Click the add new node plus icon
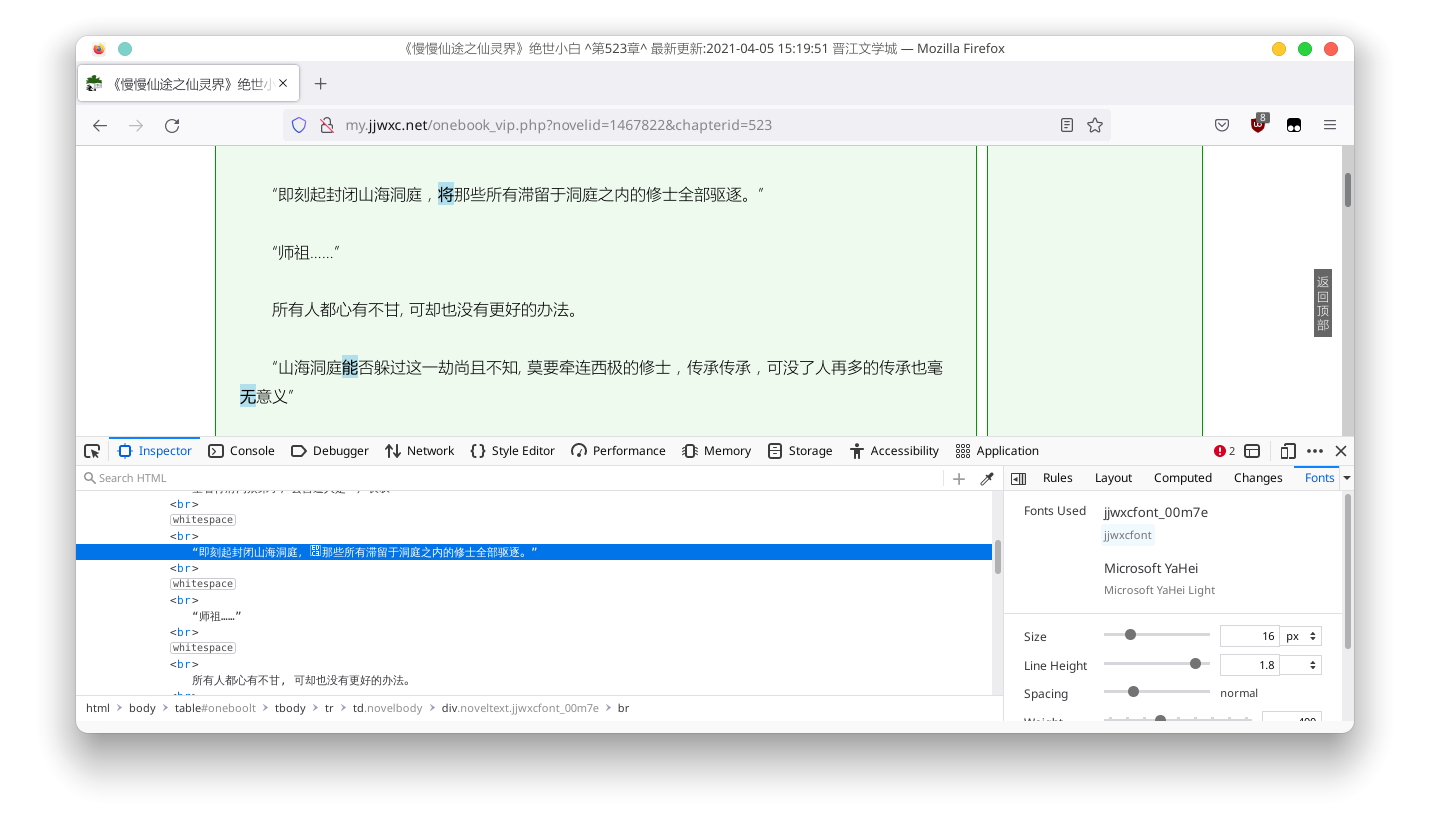This screenshot has width=1430, height=819. click(x=959, y=479)
